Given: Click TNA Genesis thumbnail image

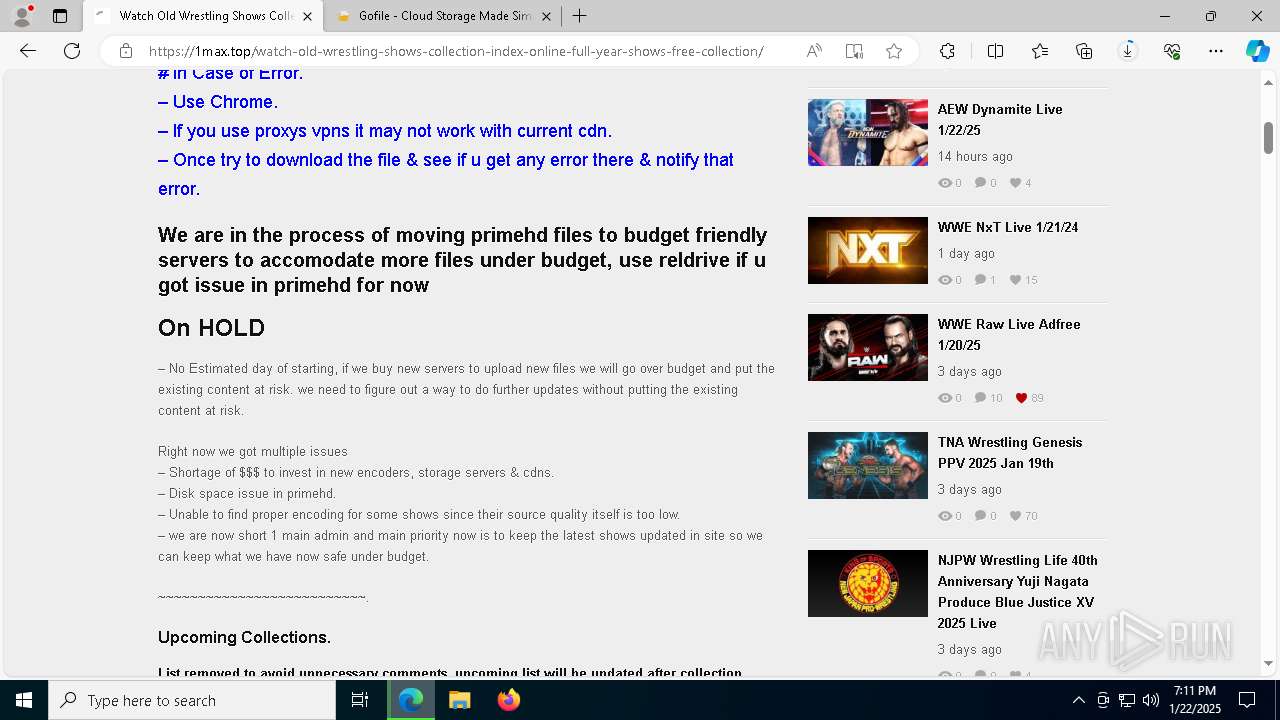Looking at the screenshot, I should click(x=868, y=465).
